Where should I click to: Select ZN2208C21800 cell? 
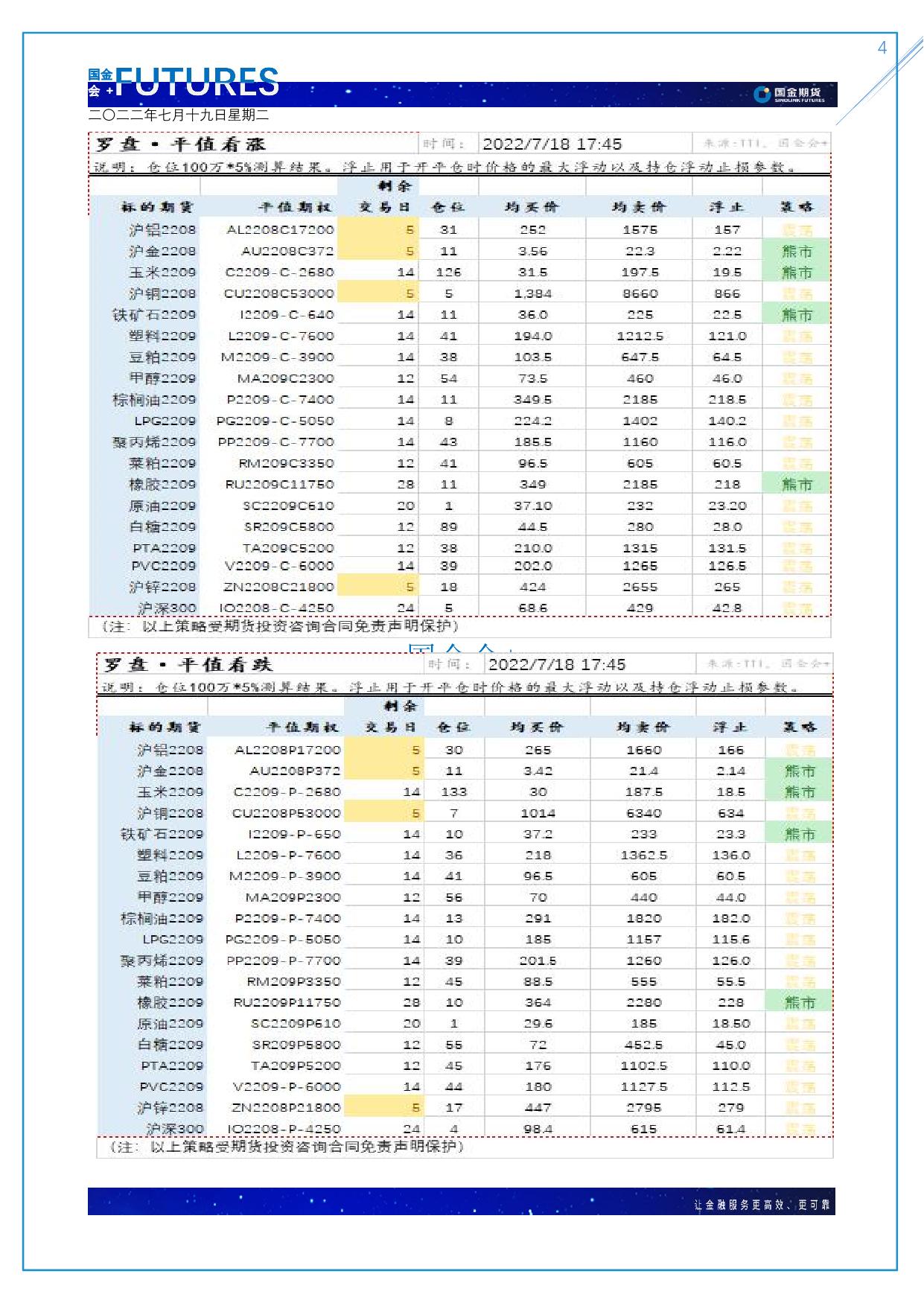pyautogui.click(x=278, y=587)
